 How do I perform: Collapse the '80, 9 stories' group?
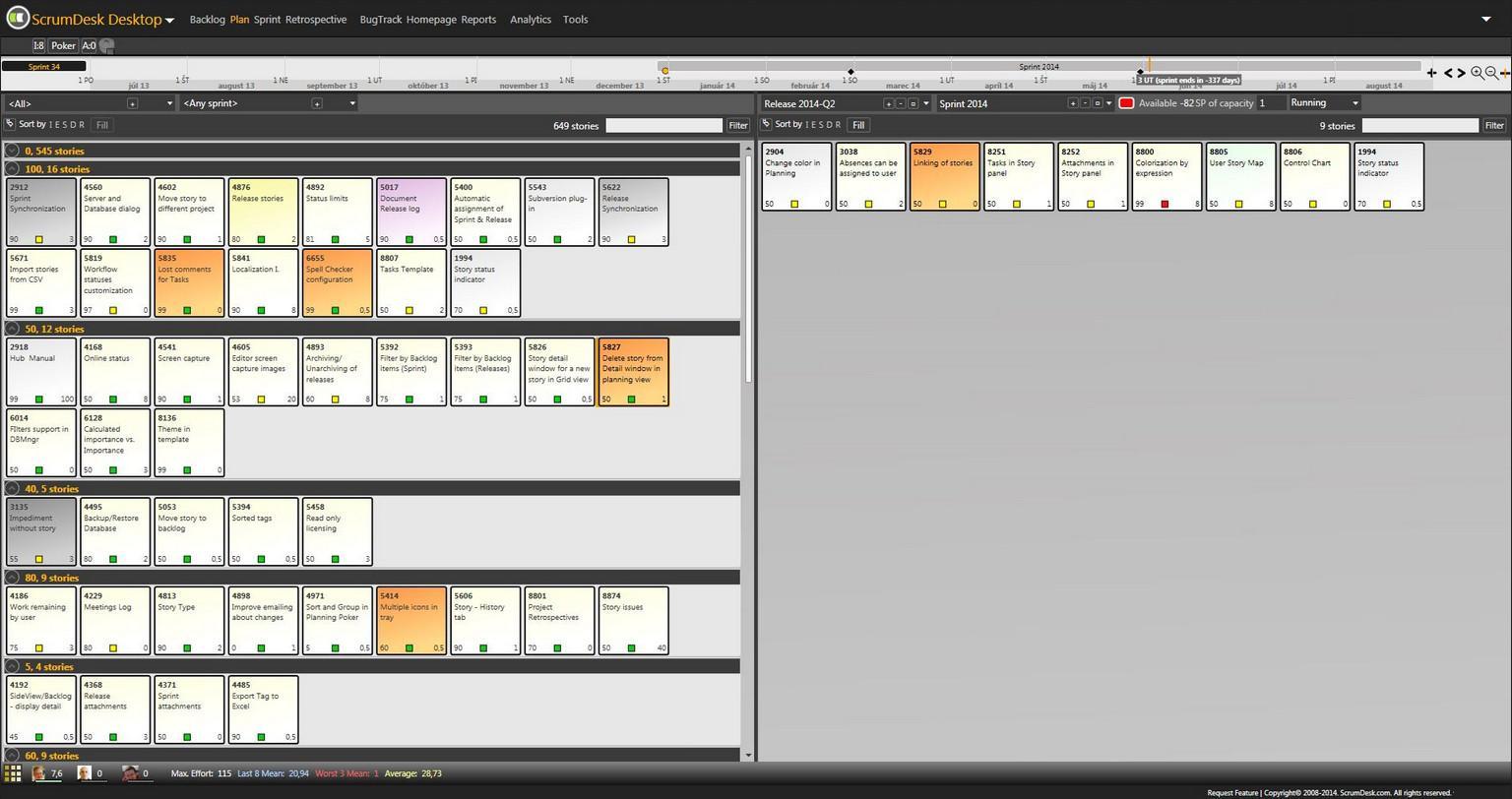[12, 578]
